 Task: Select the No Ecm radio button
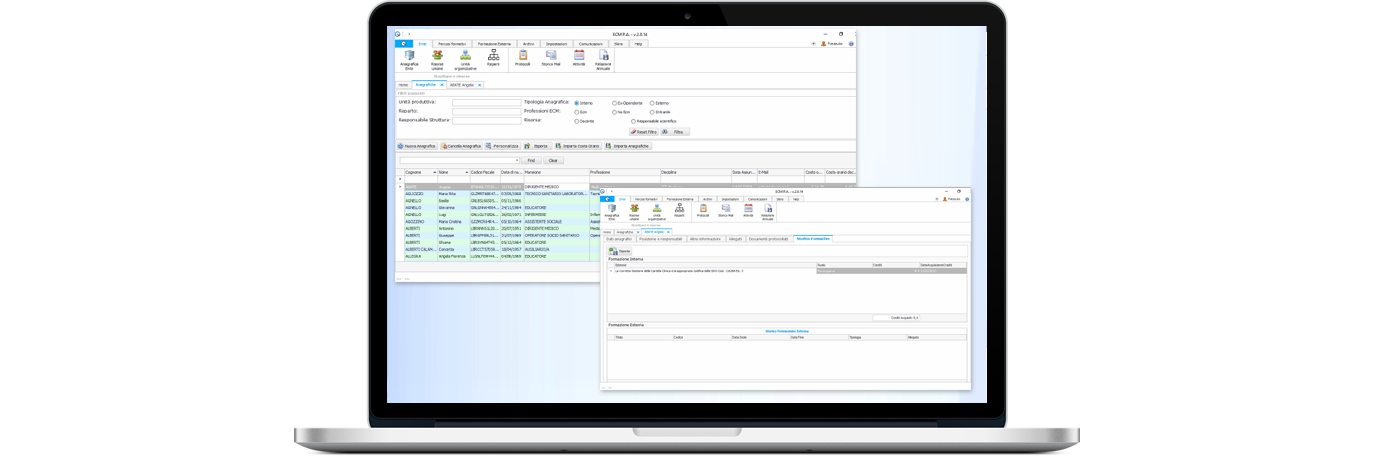coord(615,112)
